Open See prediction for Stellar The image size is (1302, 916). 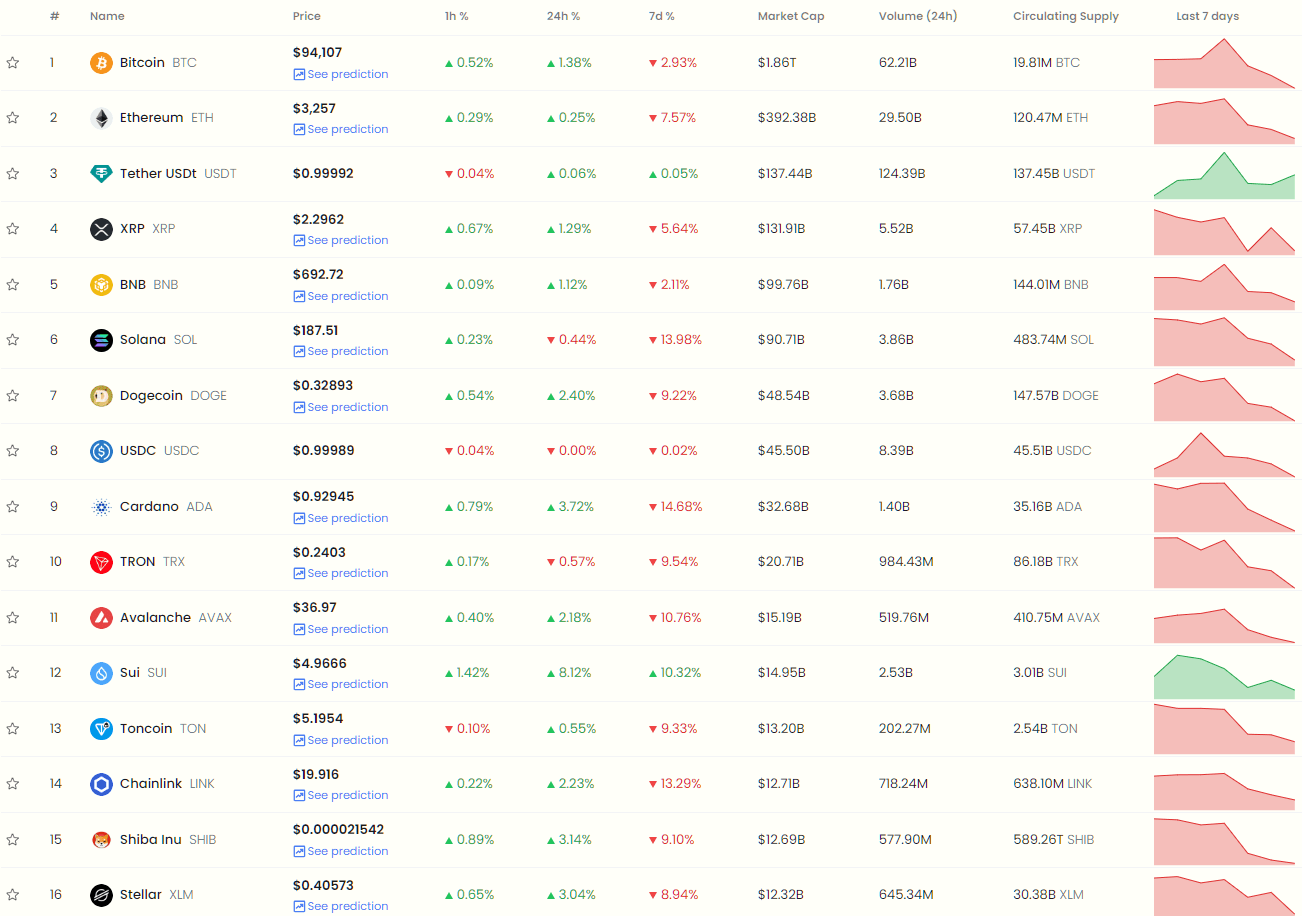[x=341, y=906]
